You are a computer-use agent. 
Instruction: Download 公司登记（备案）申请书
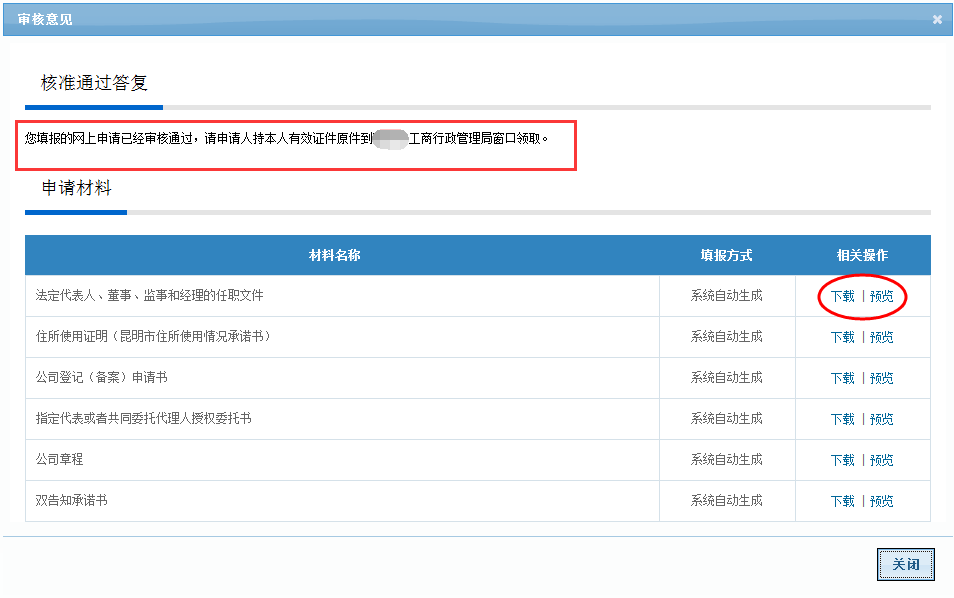pos(843,378)
